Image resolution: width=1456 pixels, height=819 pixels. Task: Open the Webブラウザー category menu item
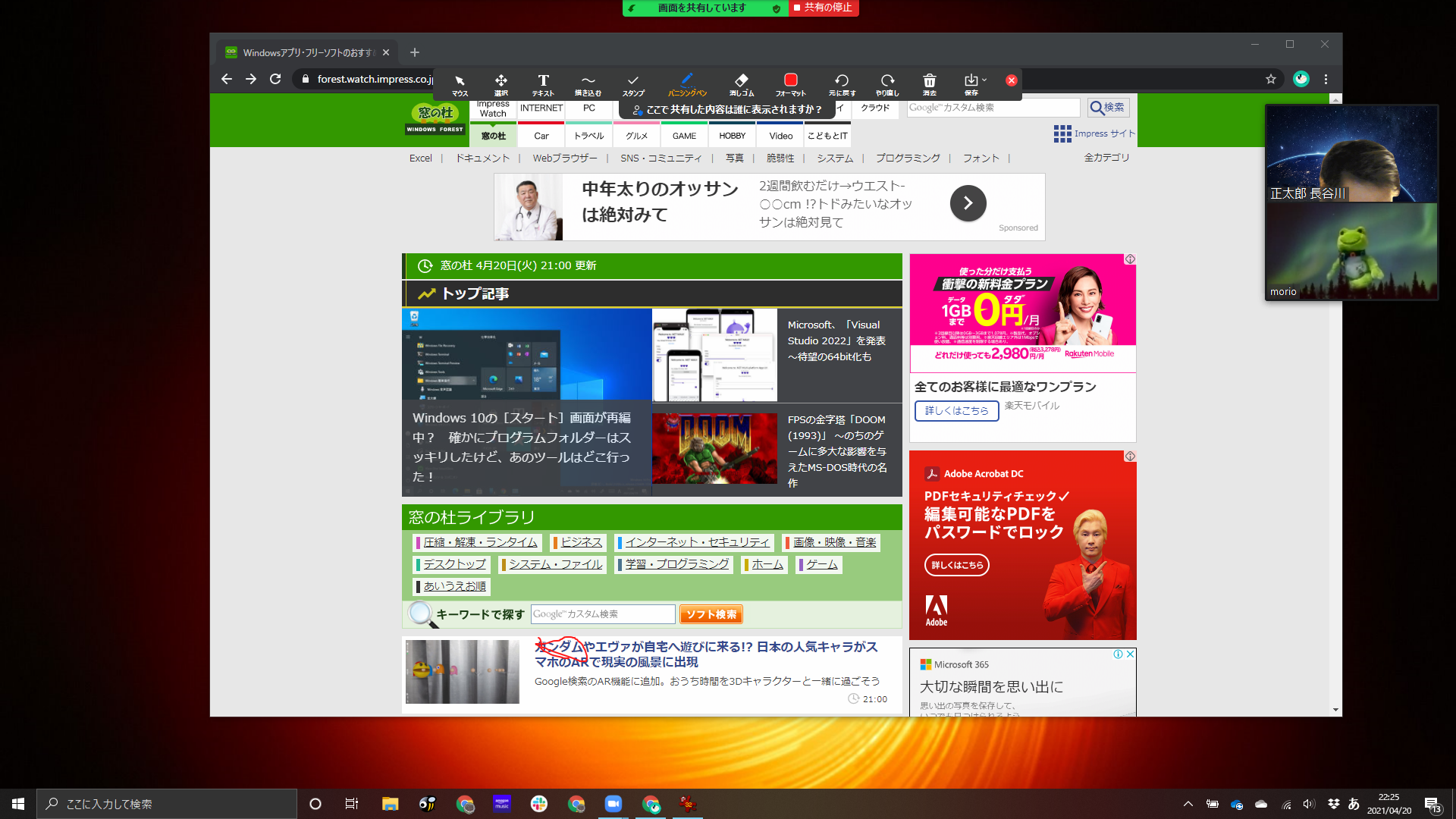pyautogui.click(x=564, y=158)
